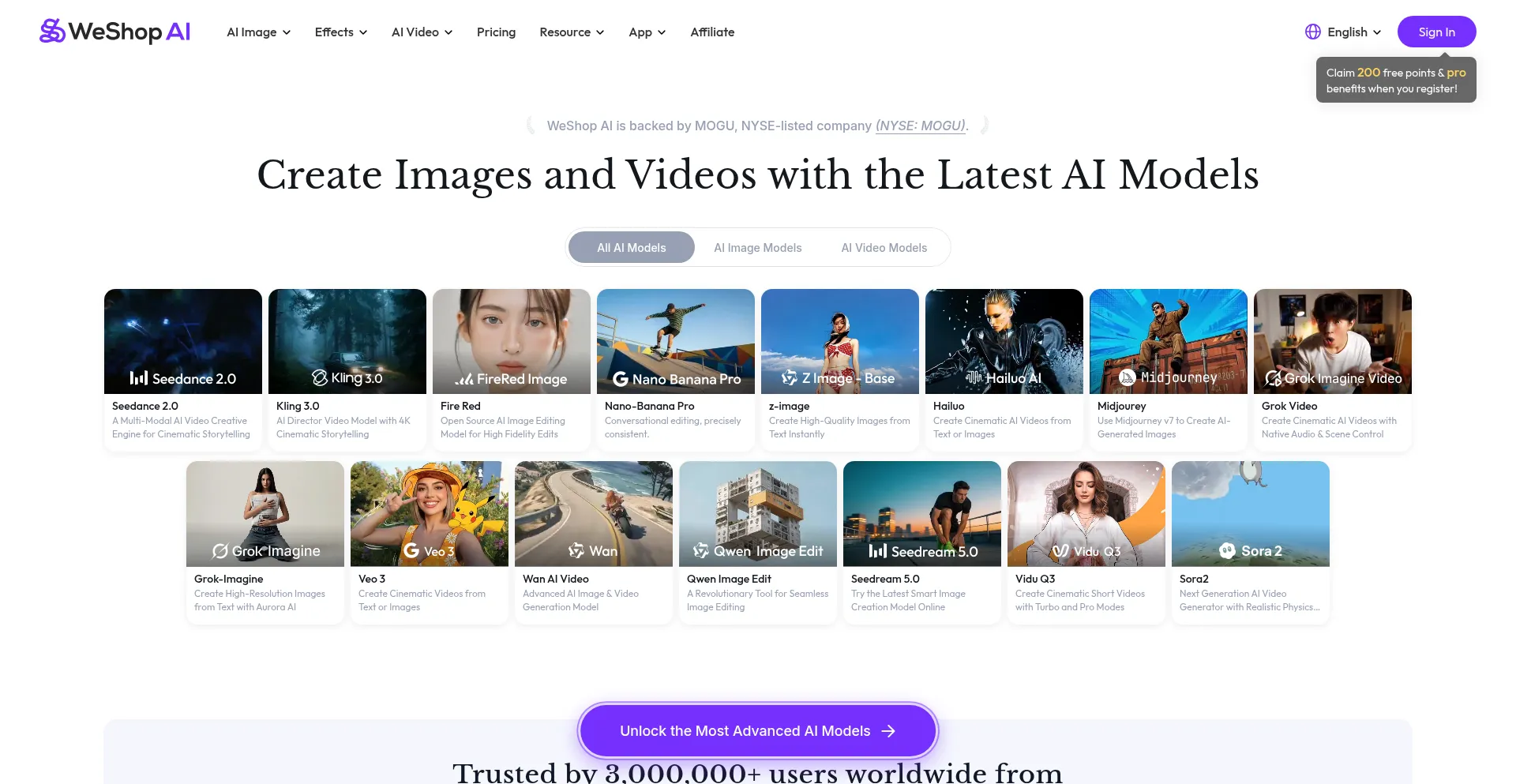
Task: Click the FireRed Image logo overlay
Action: click(x=512, y=379)
